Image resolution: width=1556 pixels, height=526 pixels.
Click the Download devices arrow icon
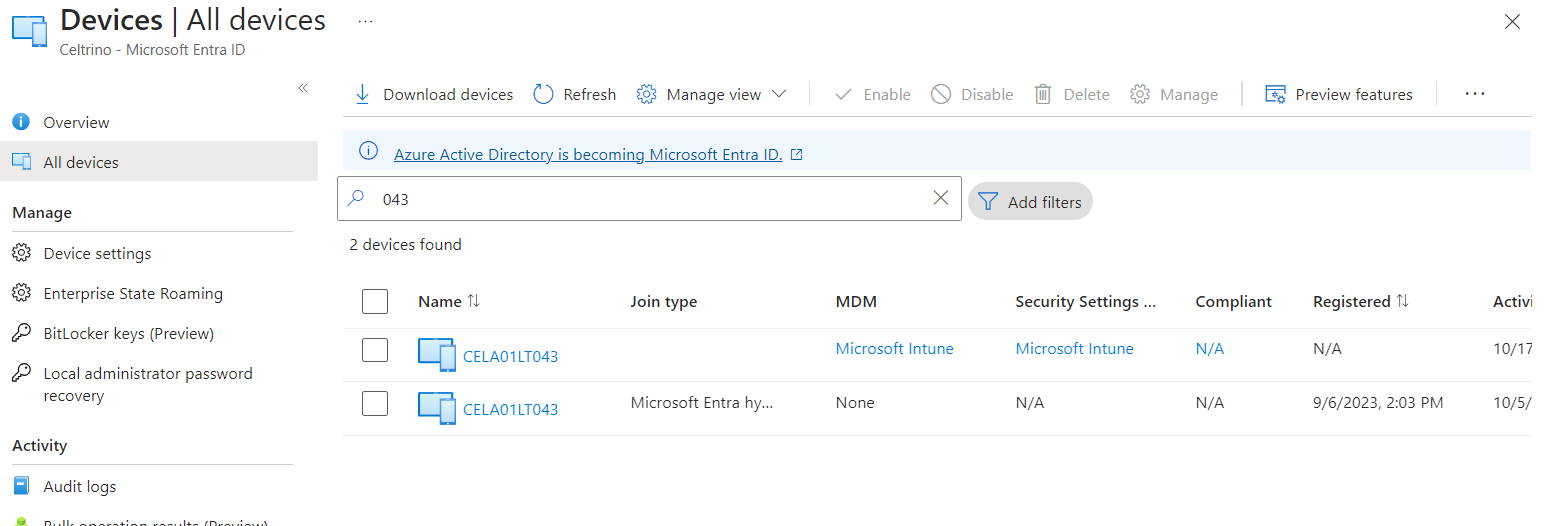coord(362,94)
